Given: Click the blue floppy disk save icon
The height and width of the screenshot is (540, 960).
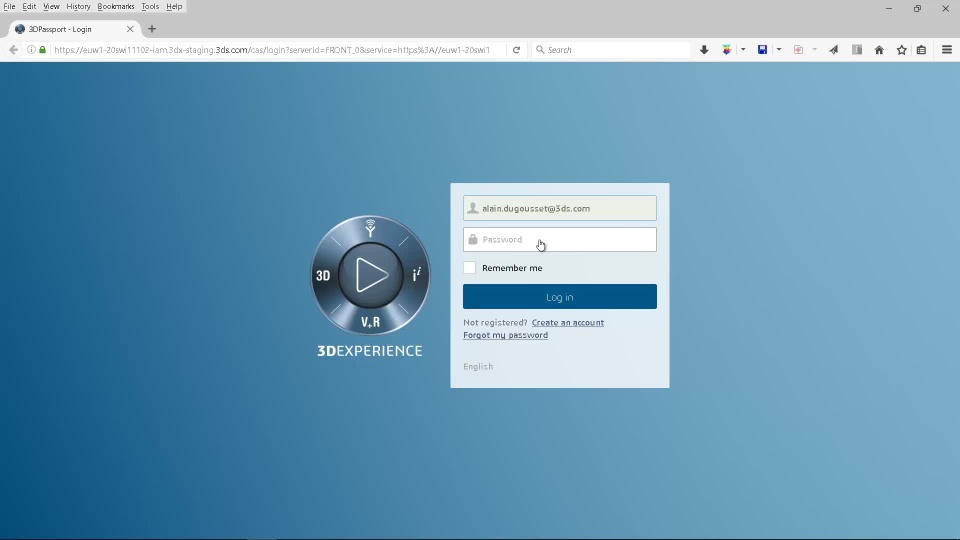Looking at the screenshot, I should pyautogui.click(x=762, y=50).
